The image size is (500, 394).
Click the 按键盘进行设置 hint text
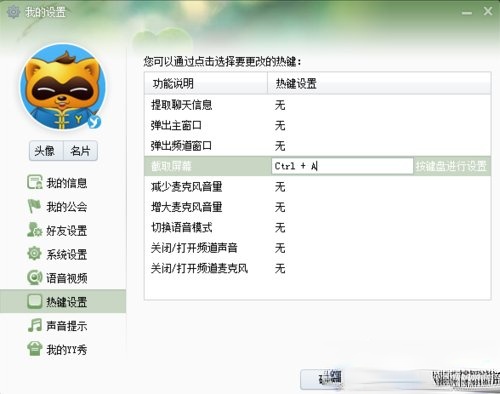[x=451, y=166]
